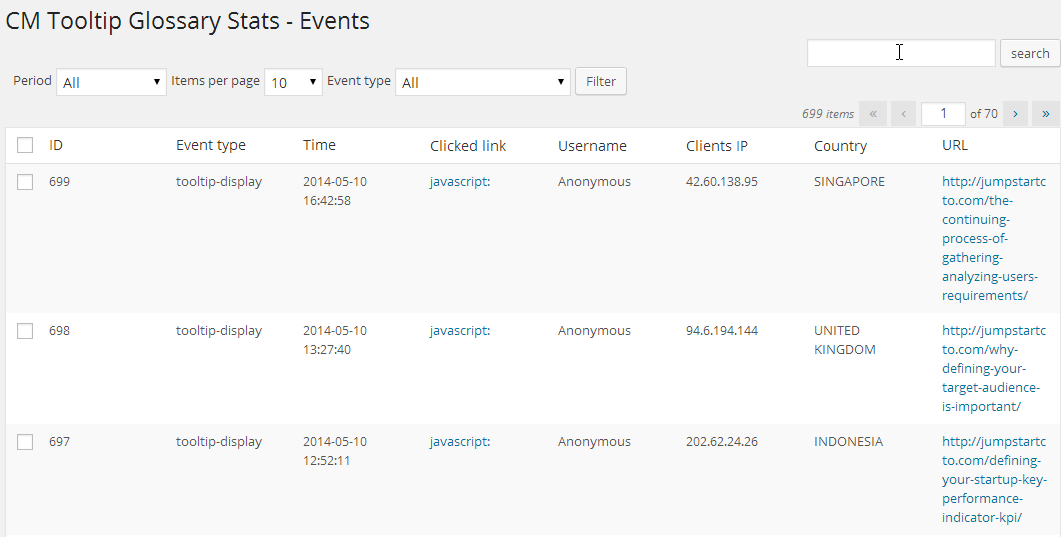Click the current page number field
The image size is (1061, 537).
click(x=943, y=114)
